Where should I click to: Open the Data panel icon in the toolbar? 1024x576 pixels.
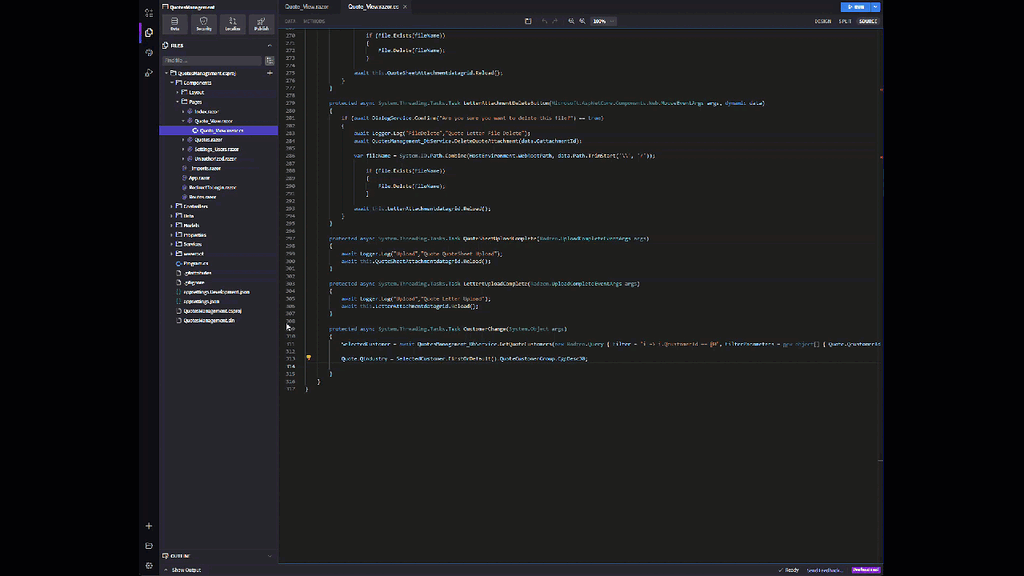click(174, 24)
